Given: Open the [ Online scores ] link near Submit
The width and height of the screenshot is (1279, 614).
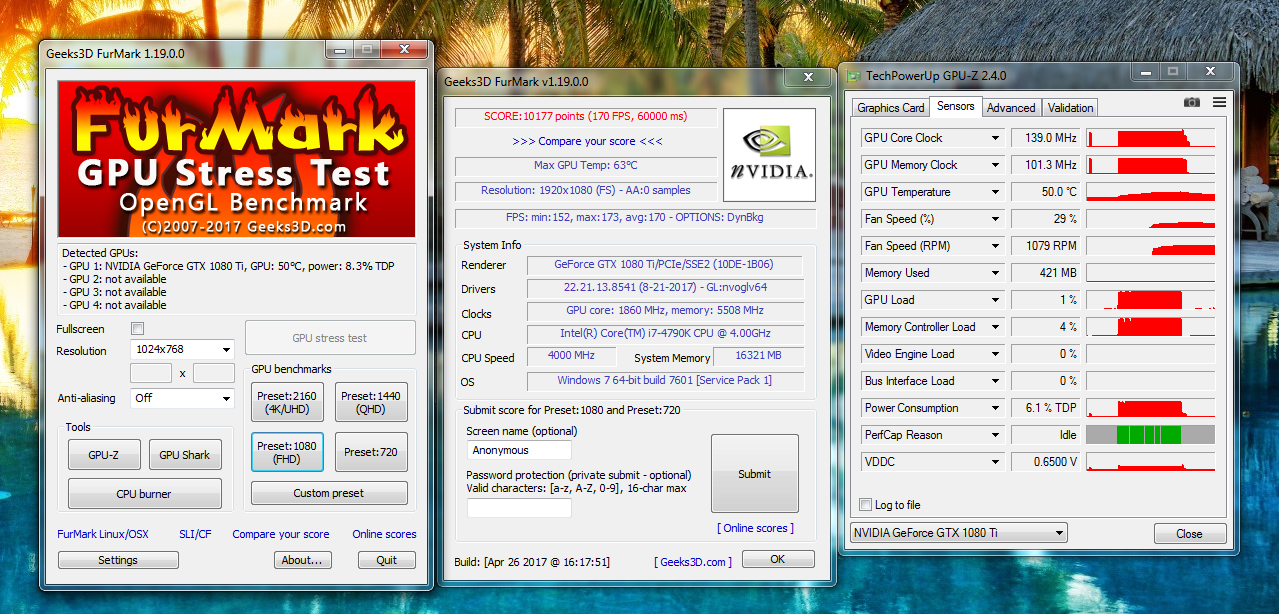Looking at the screenshot, I should point(755,528).
